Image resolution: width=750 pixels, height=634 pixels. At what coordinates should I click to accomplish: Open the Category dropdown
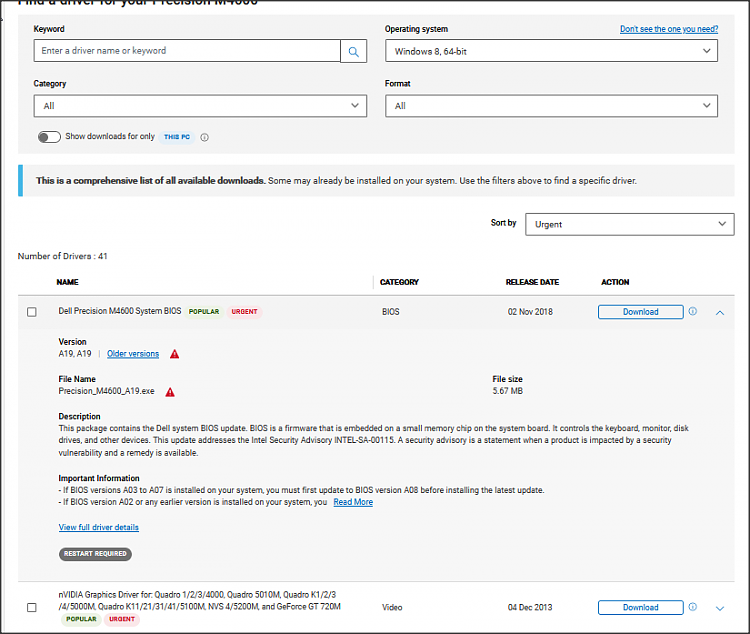tap(200, 106)
